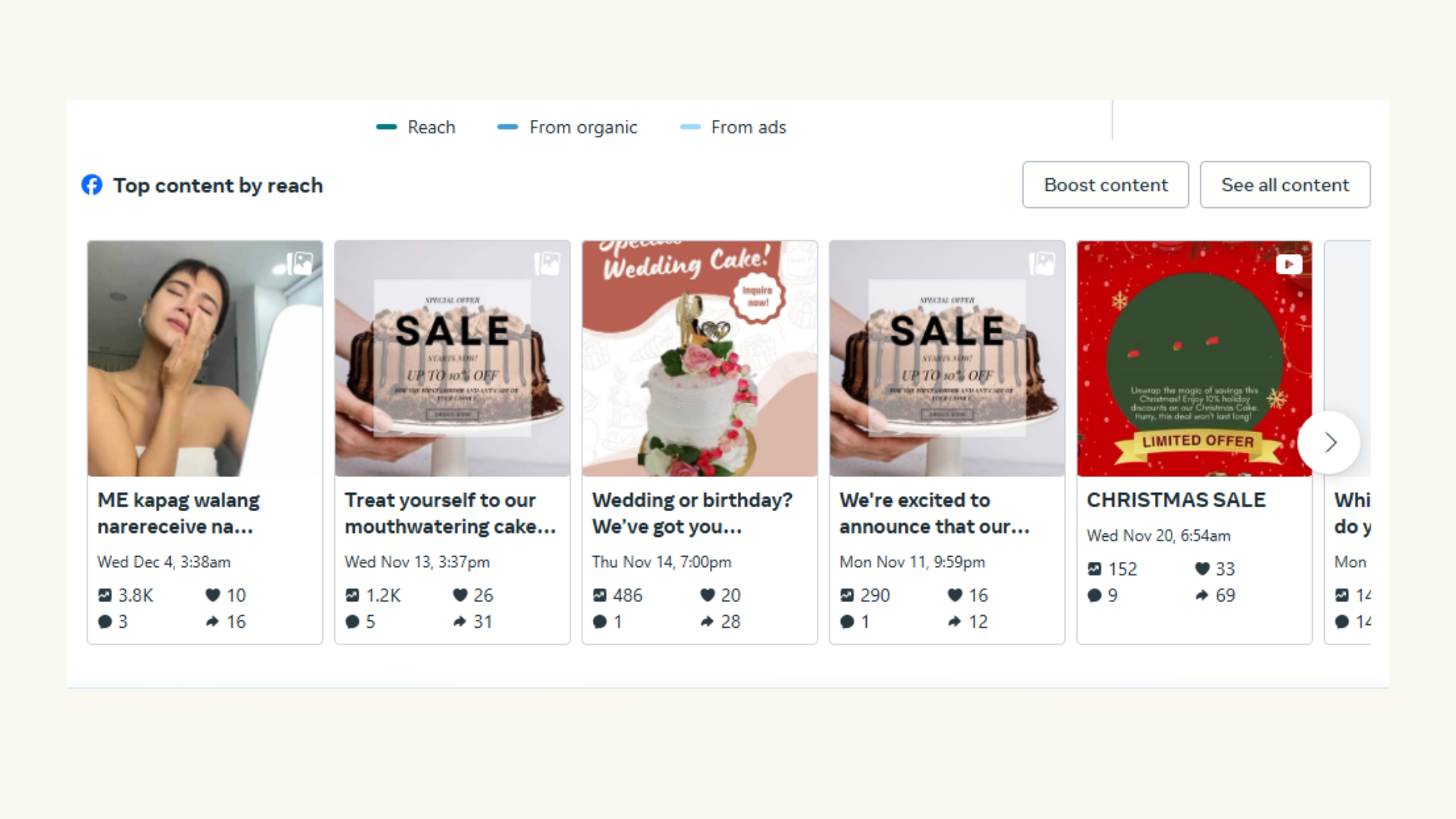Viewport: 1456px width, 819px height.
Task: Click the Boost content button
Action: click(x=1105, y=185)
